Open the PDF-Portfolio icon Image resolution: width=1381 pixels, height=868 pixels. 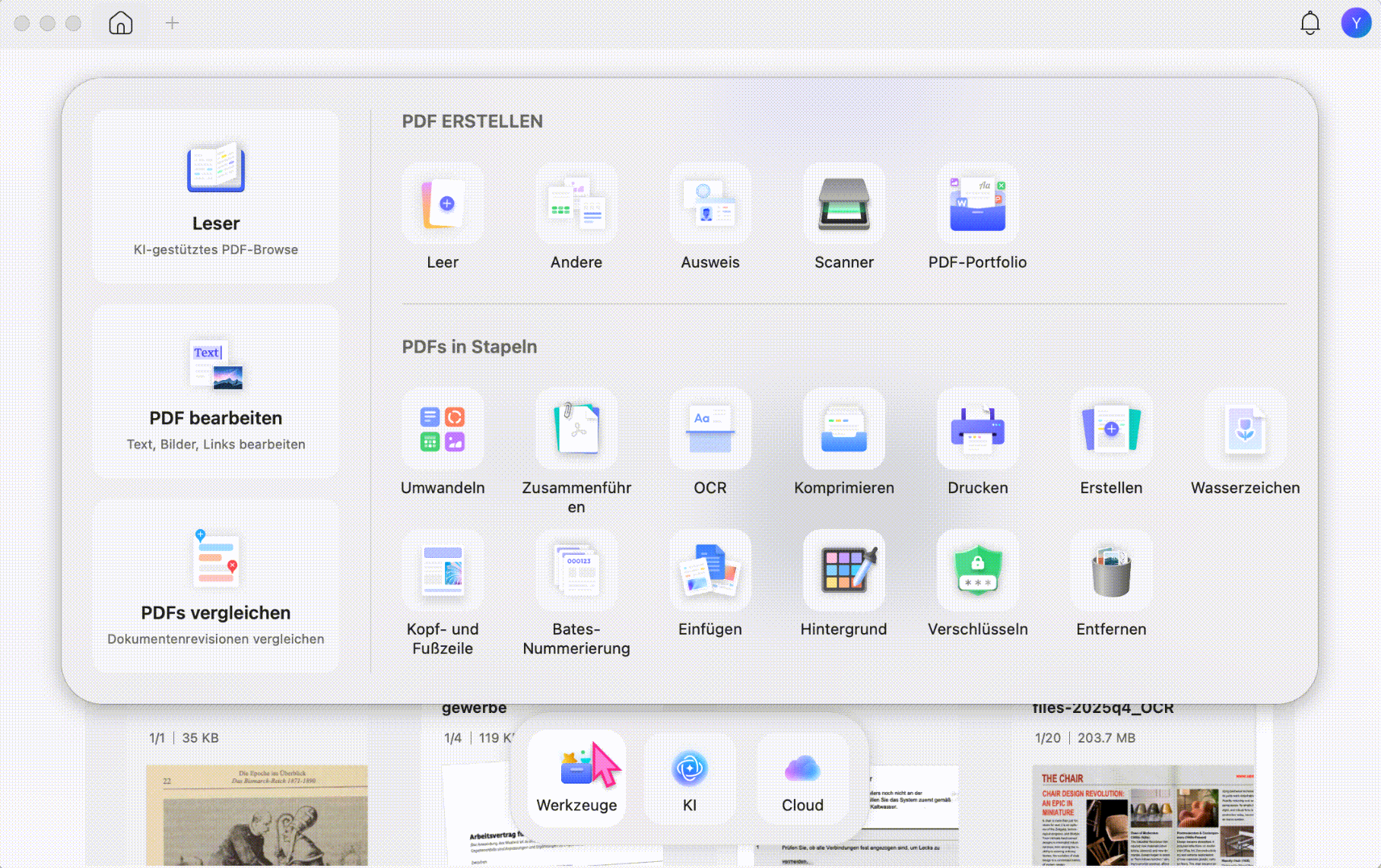(978, 203)
